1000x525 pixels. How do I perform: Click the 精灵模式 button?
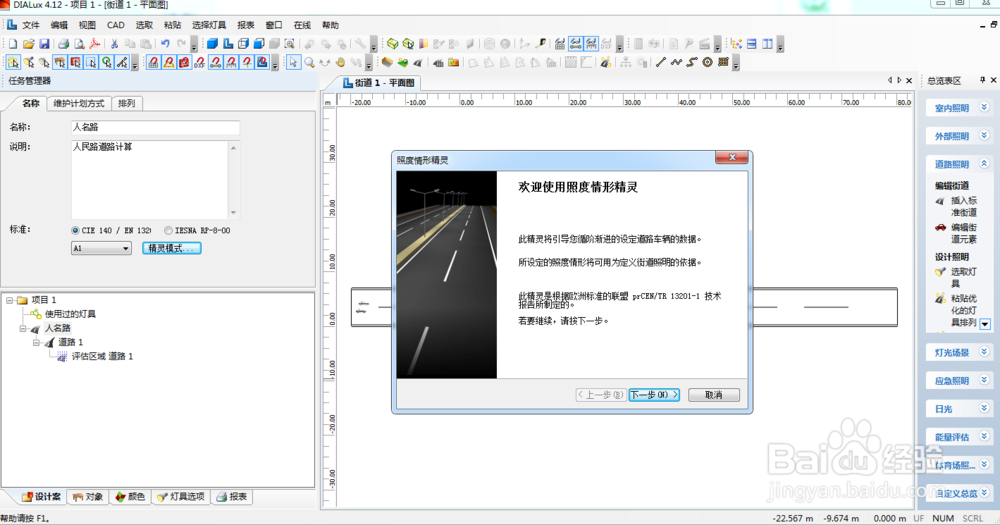tap(172, 248)
